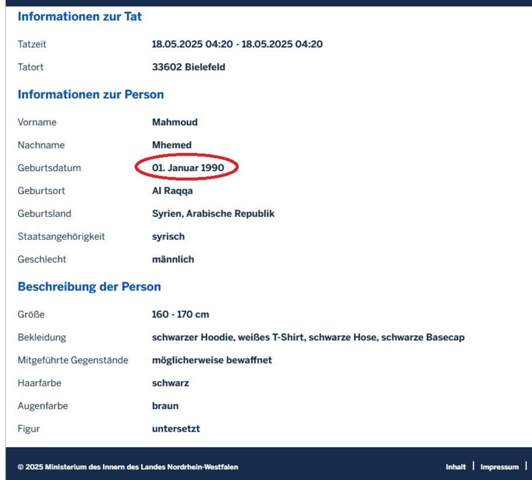Click the Größe value 160 - 170 cm

pyautogui.click(x=180, y=314)
